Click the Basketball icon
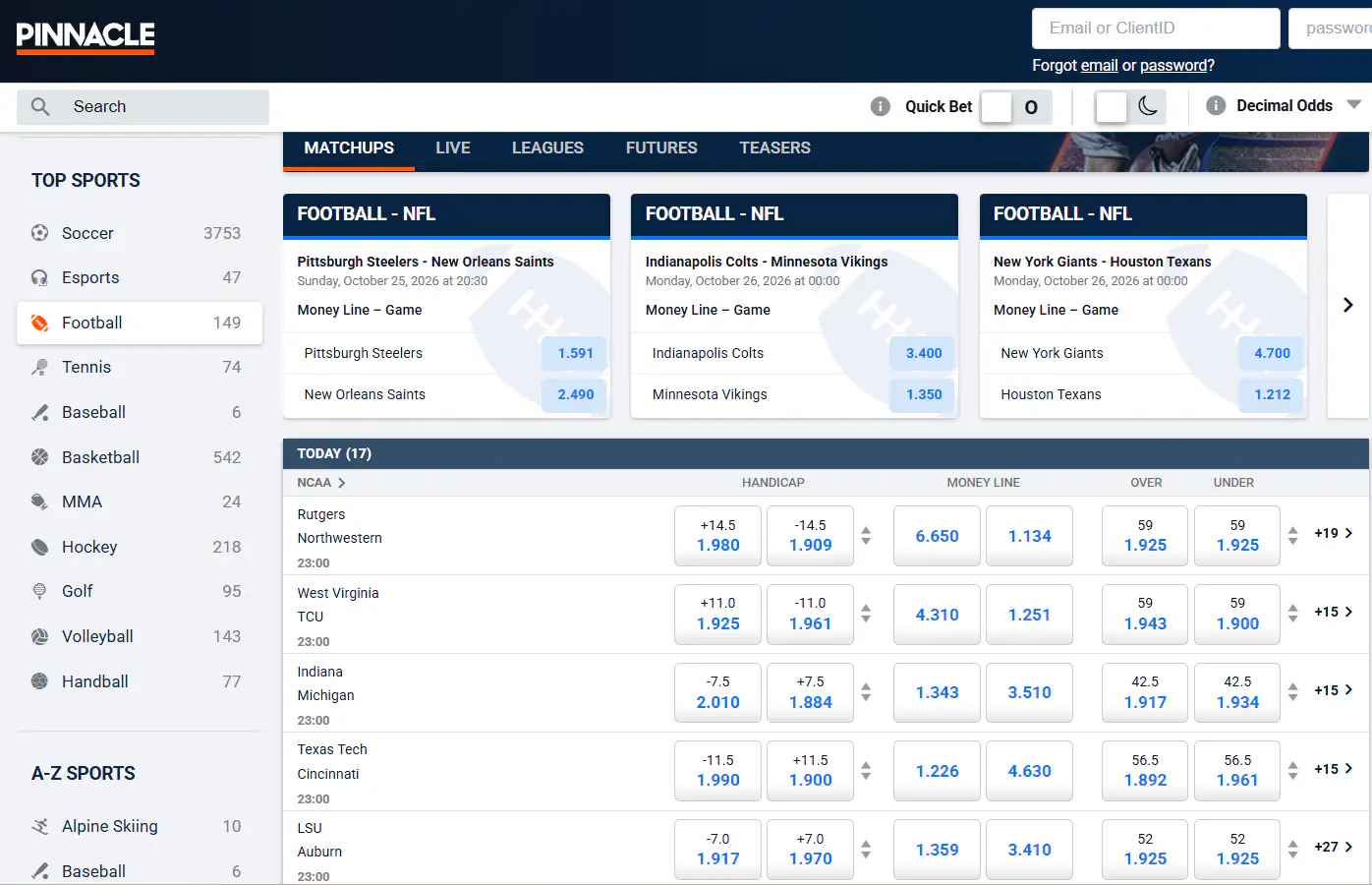Screen dimensions: 1372x885 tap(39, 457)
